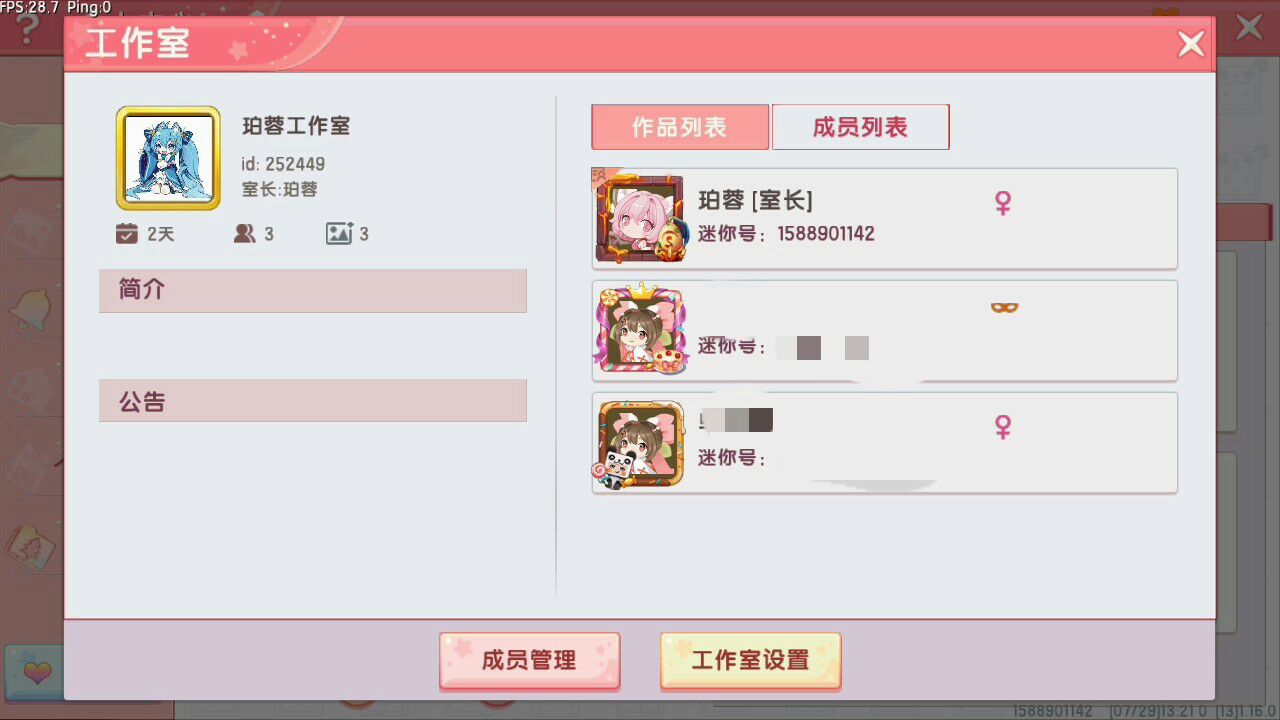Click second member's crowned avatar
1280x720 pixels.
[640, 329]
